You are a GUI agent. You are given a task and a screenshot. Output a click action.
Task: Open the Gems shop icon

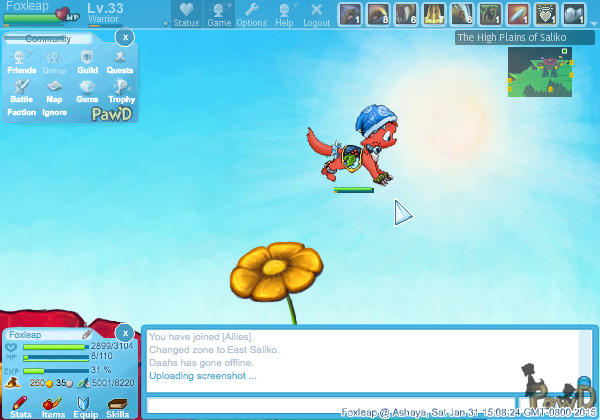87,91
